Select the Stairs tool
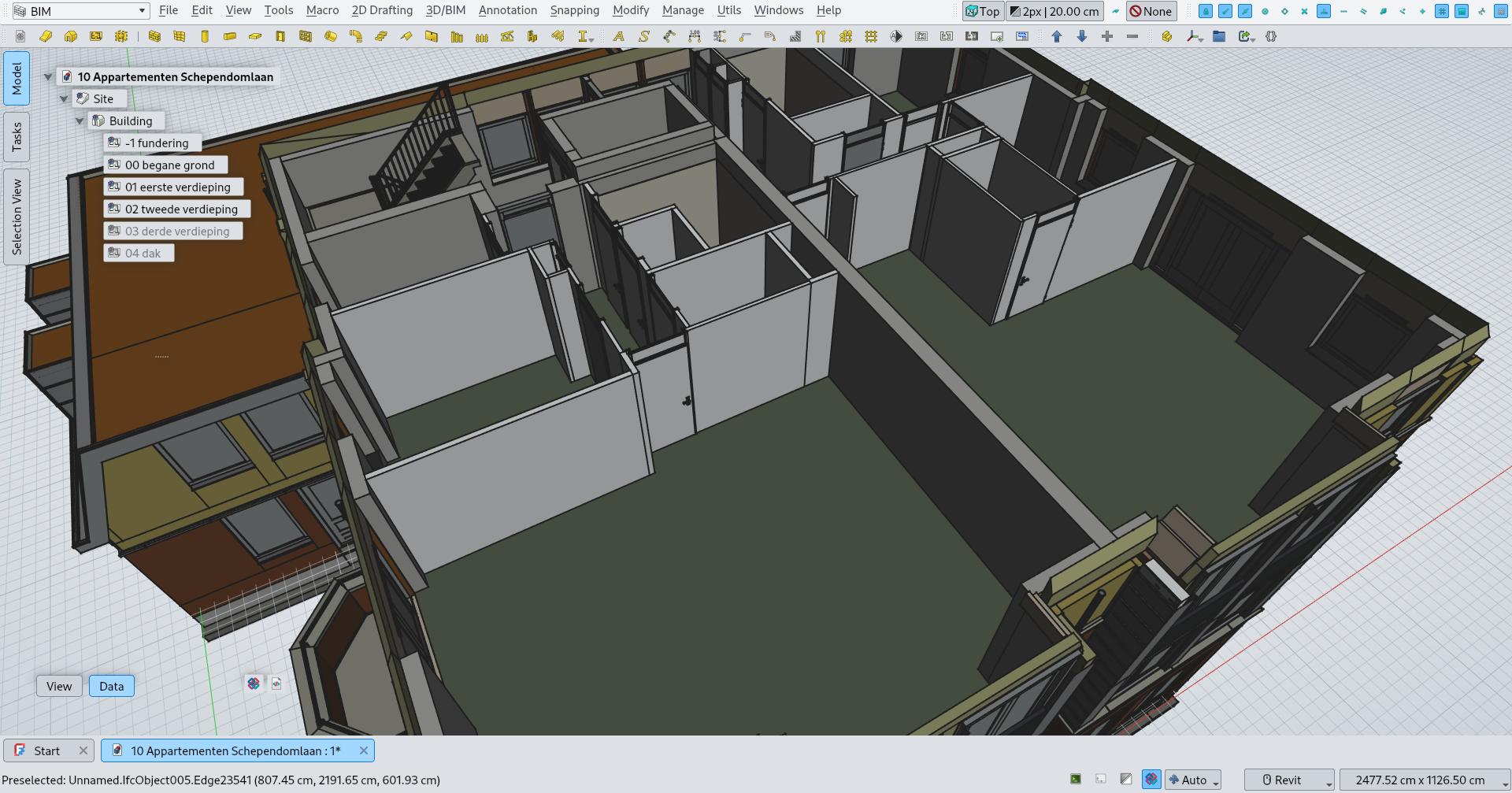 pos(381,36)
